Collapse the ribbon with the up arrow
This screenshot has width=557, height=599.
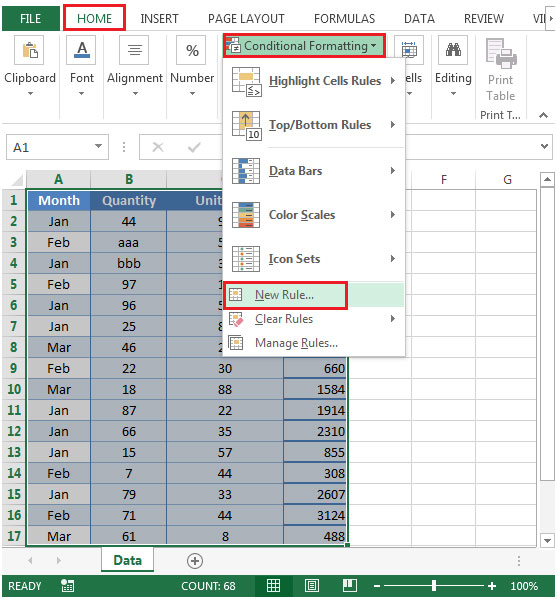543,115
